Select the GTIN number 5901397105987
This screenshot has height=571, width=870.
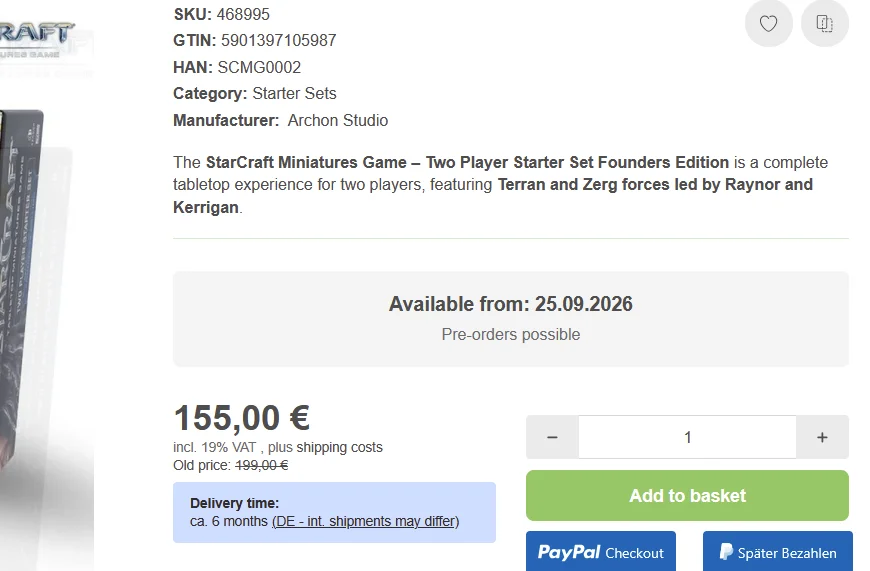(279, 41)
